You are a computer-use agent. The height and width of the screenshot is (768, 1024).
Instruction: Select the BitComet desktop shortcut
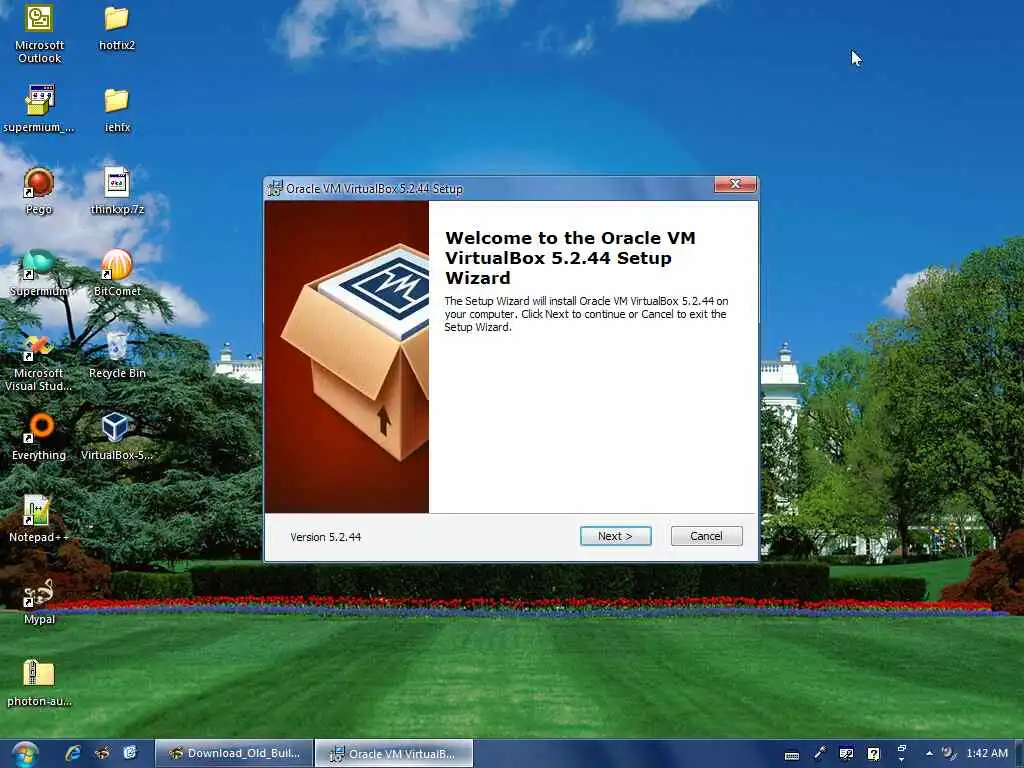[117, 274]
